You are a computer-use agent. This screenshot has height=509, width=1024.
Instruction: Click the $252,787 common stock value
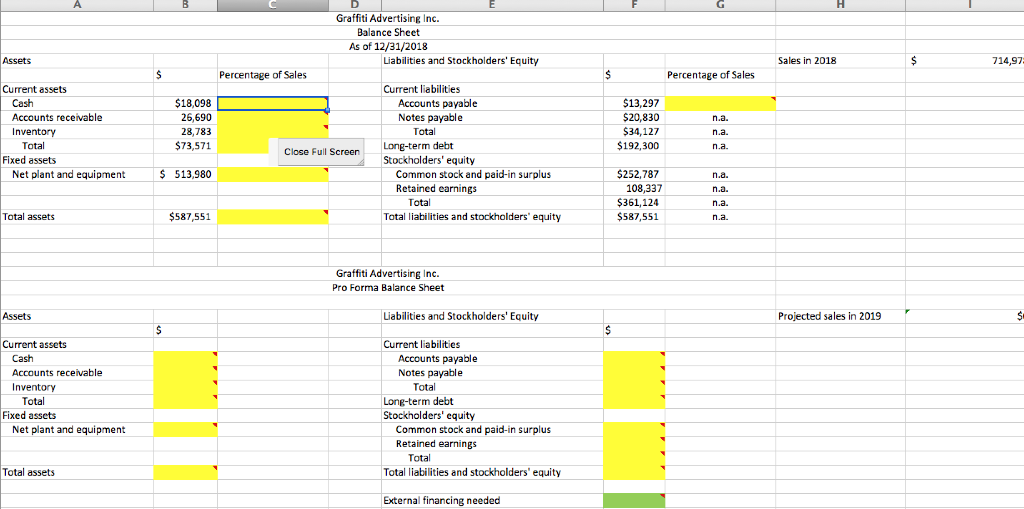635,174
